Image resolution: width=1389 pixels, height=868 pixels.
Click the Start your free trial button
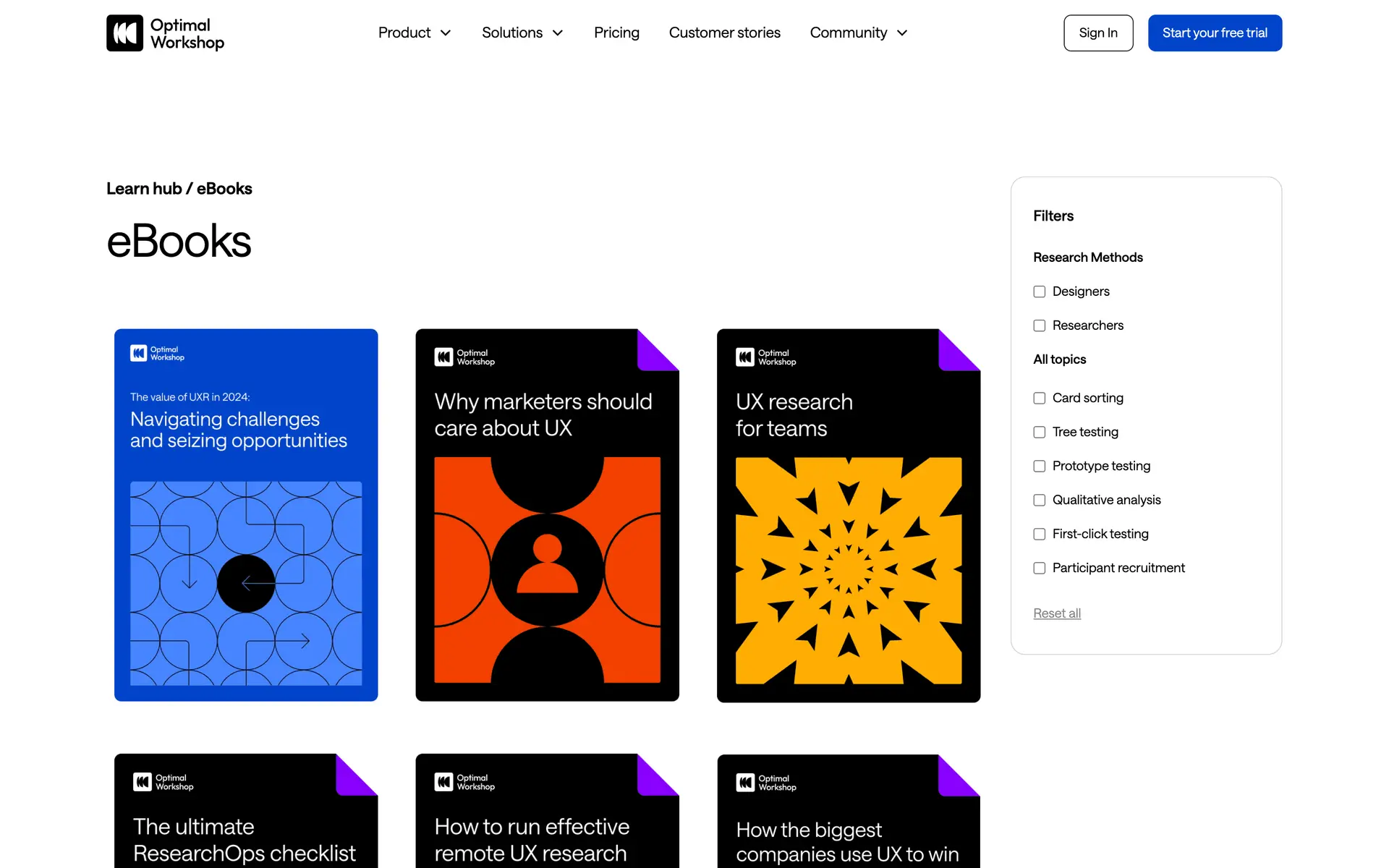[x=1214, y=33]
